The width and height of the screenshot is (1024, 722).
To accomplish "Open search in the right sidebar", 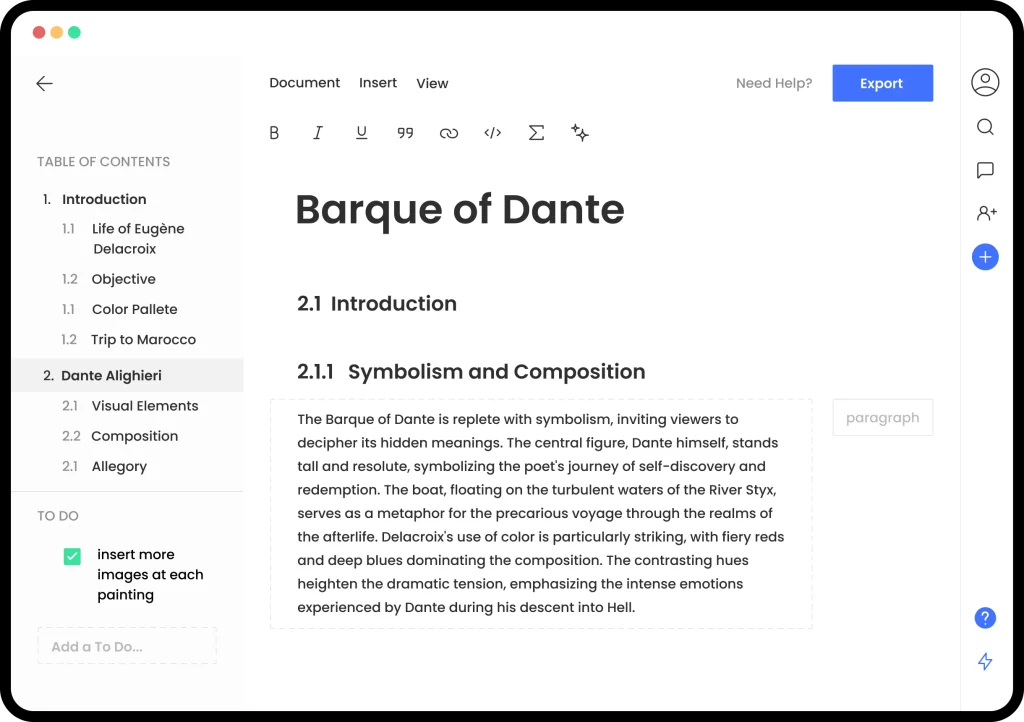I will click(985, 127).
